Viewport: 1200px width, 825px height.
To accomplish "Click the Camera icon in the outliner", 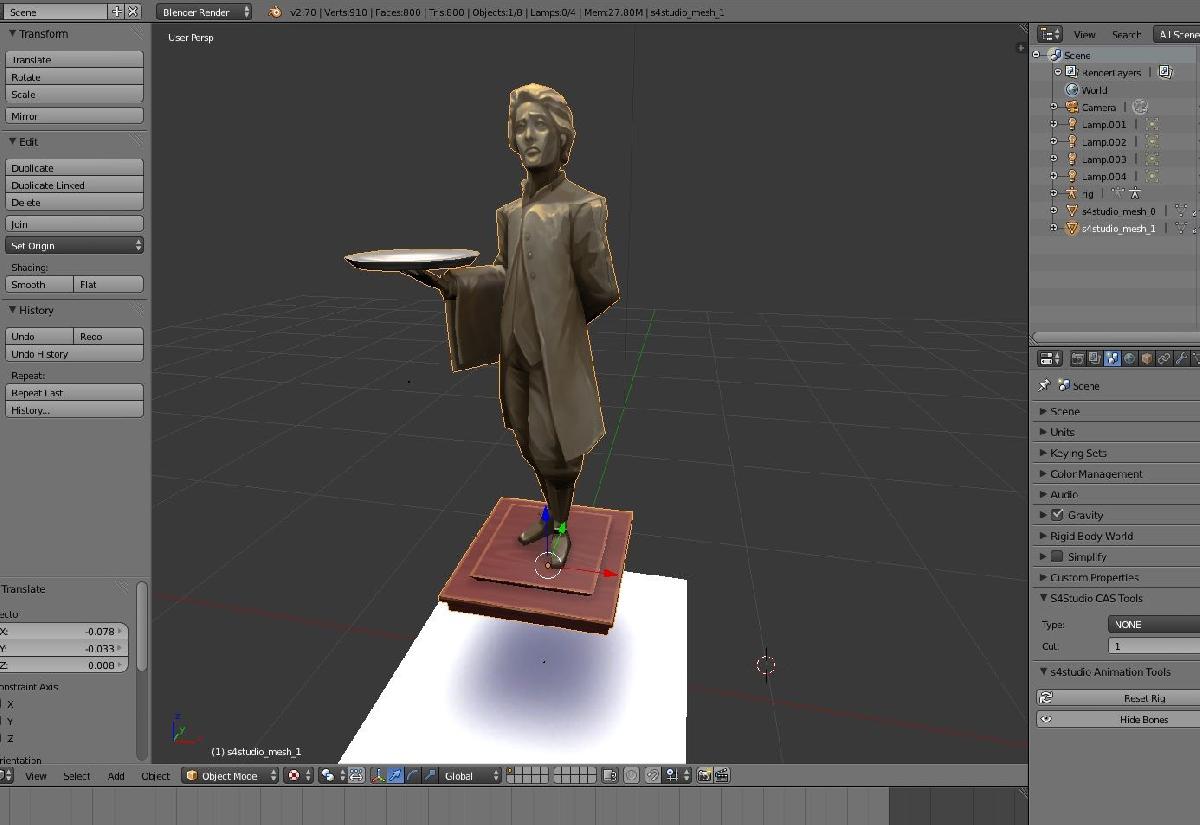I will click(x=1072, y=107).
